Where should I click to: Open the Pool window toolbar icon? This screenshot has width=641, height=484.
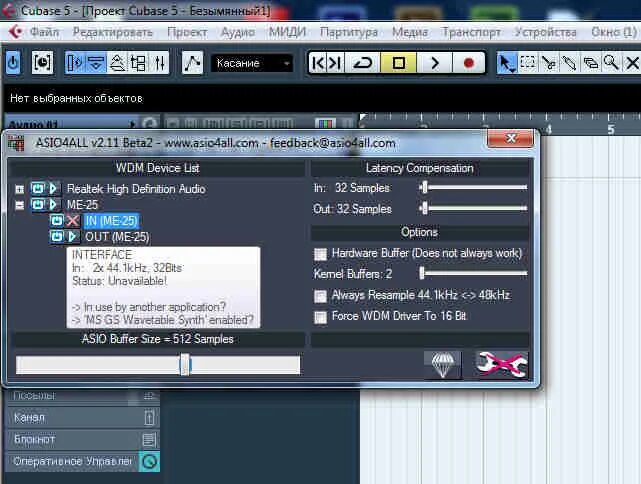(138, 63)
